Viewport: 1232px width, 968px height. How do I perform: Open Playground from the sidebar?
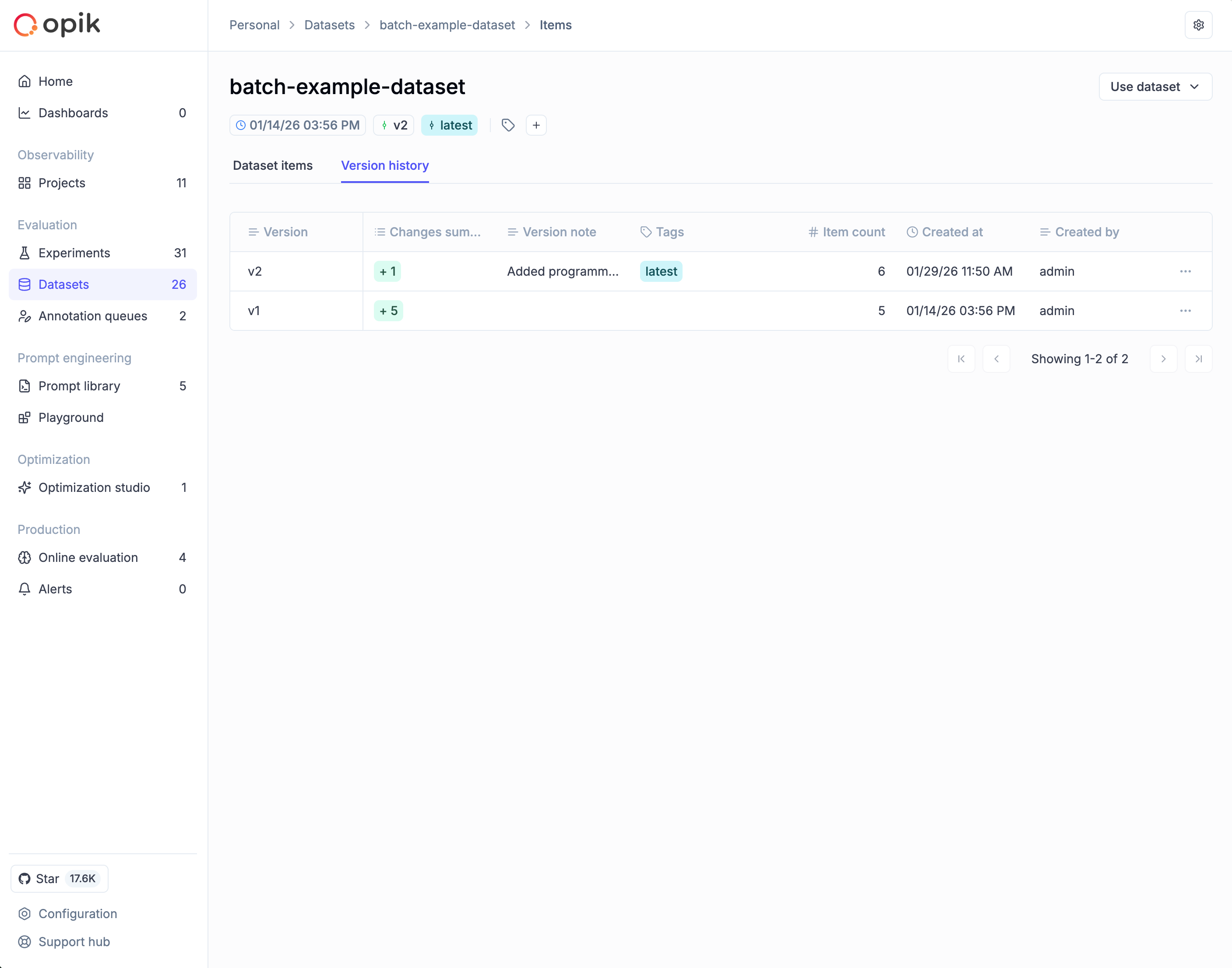71,417
